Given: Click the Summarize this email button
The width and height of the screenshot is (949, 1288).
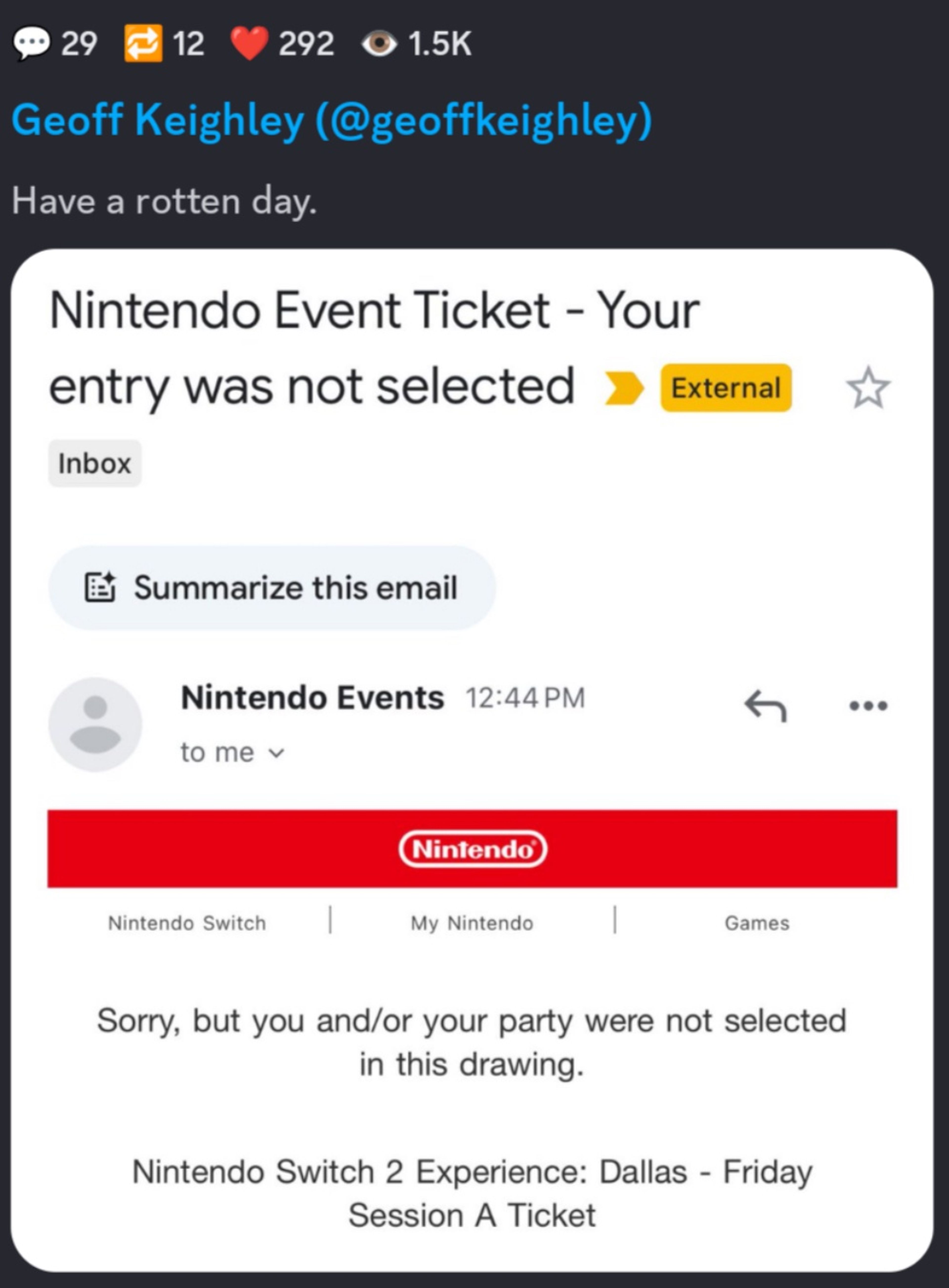Looking at the screenshot, I should coord(272,588).
